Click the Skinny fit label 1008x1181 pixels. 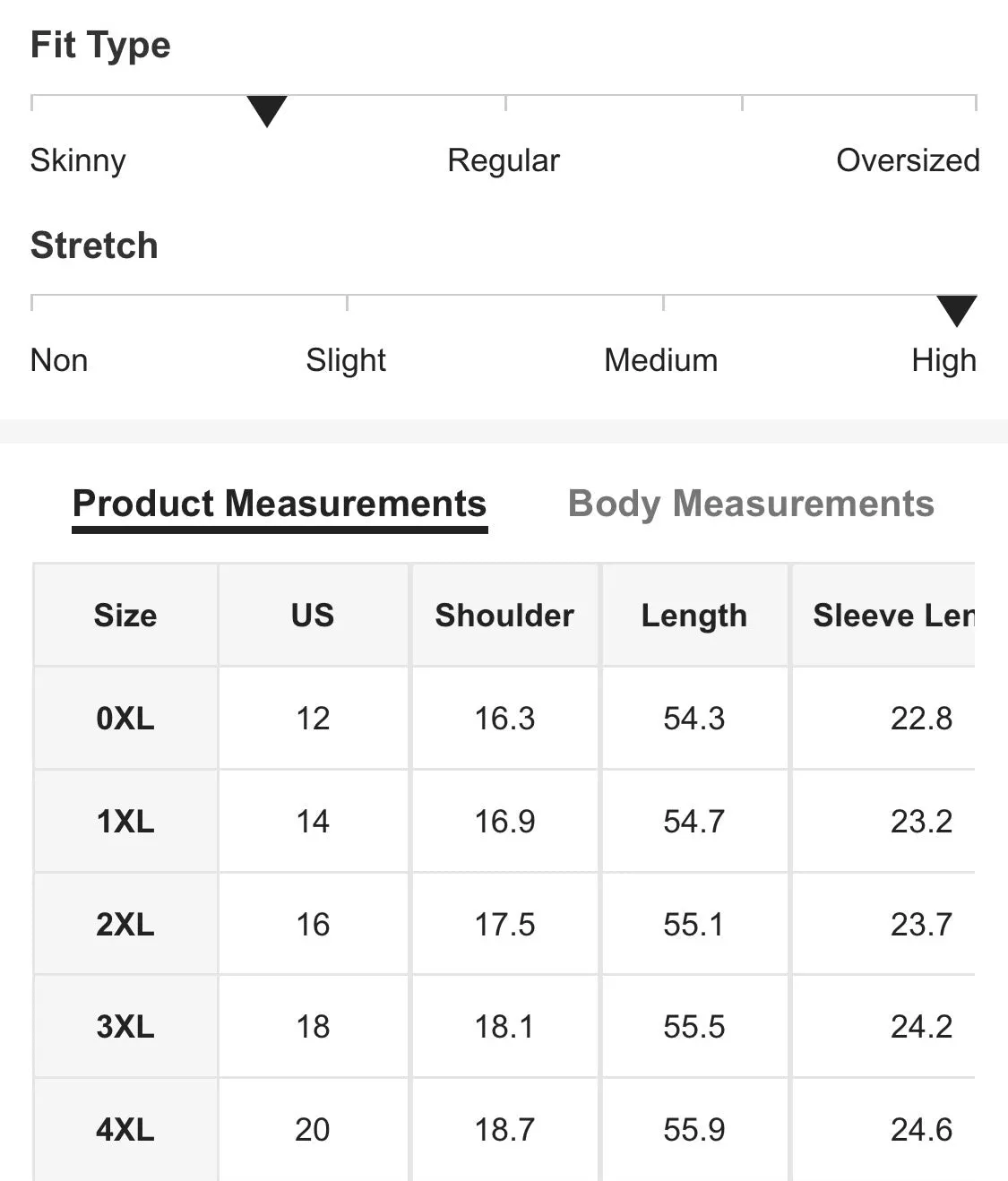coord(78,161)
